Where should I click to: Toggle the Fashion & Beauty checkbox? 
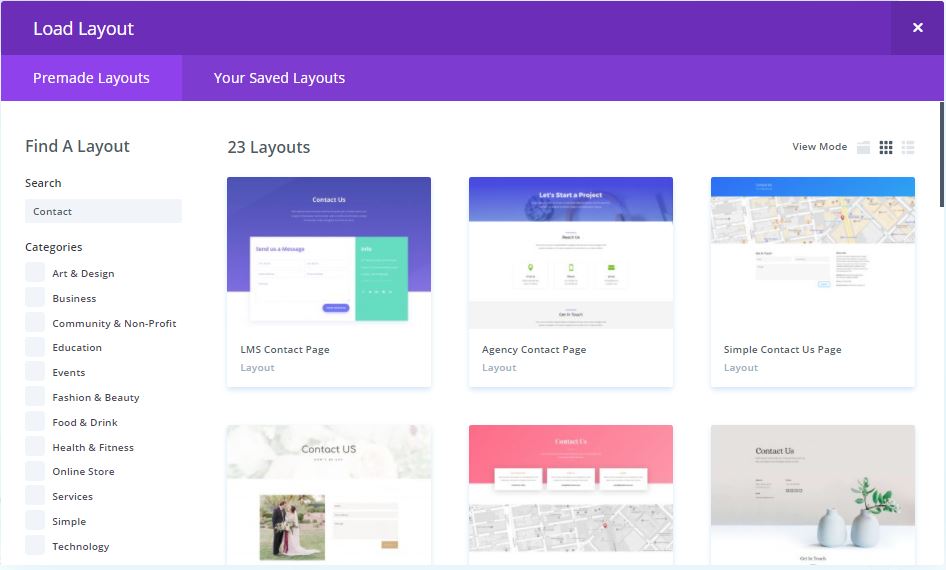35,397
